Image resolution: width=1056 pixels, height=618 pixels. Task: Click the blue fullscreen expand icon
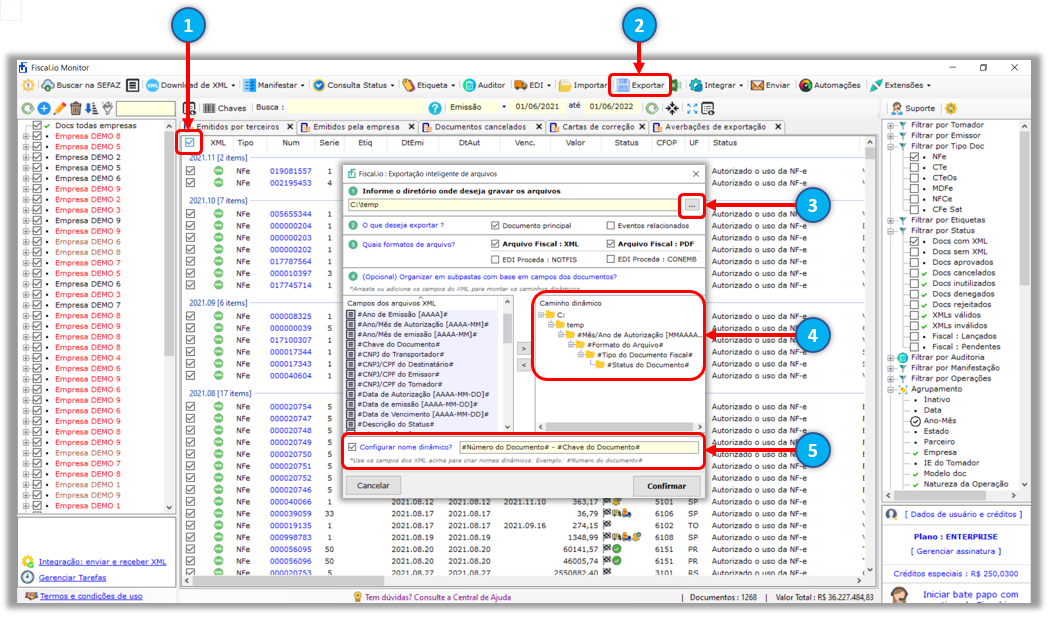[x=692, y=108]
